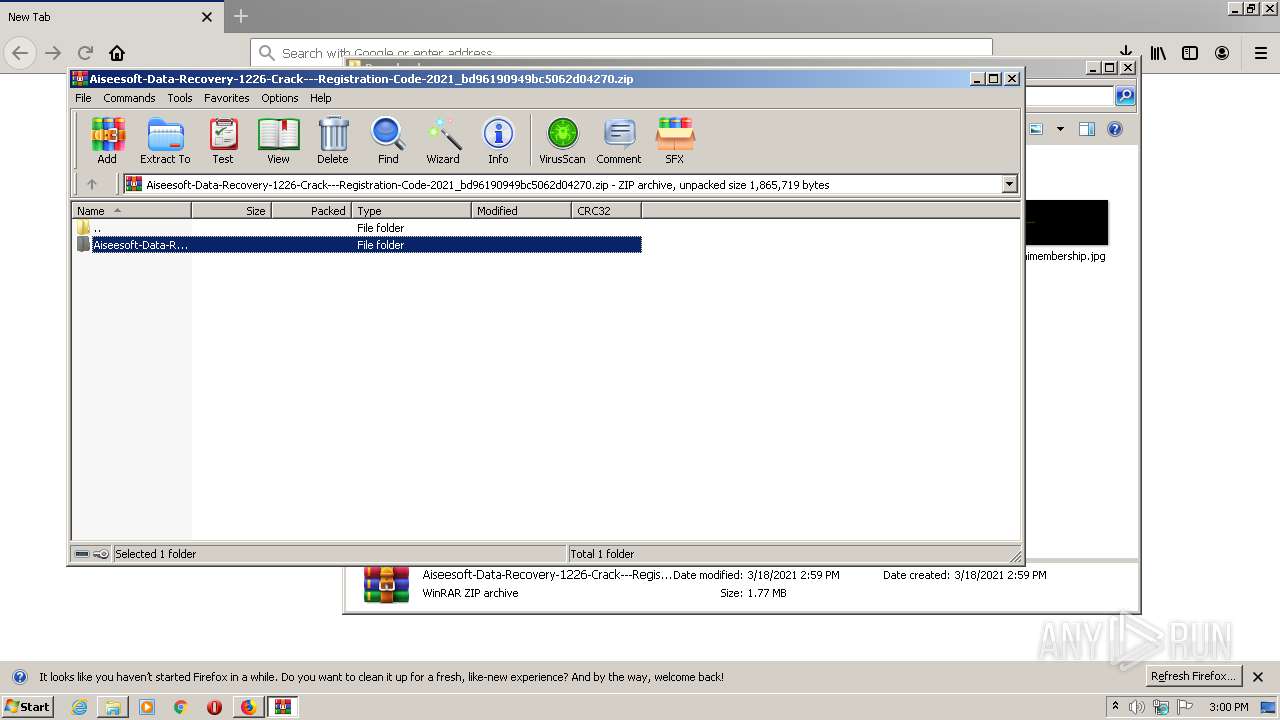Sort by the Size column header

click(231, 211)
